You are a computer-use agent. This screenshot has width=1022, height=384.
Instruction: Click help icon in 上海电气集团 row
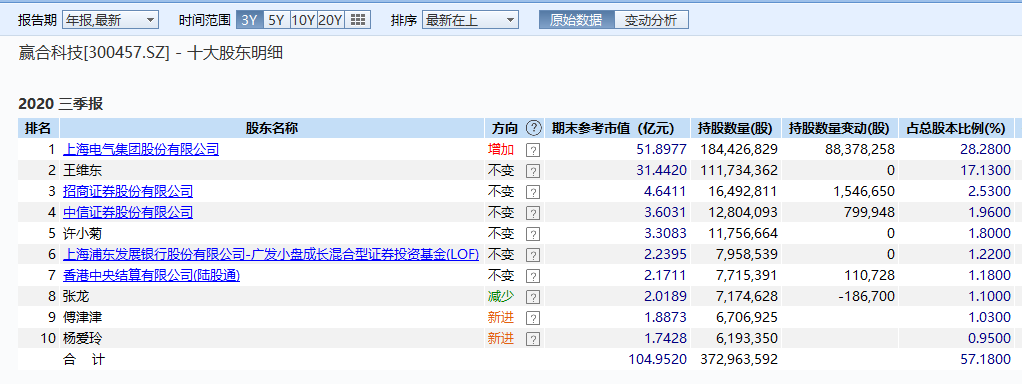(x=533, y=150)
